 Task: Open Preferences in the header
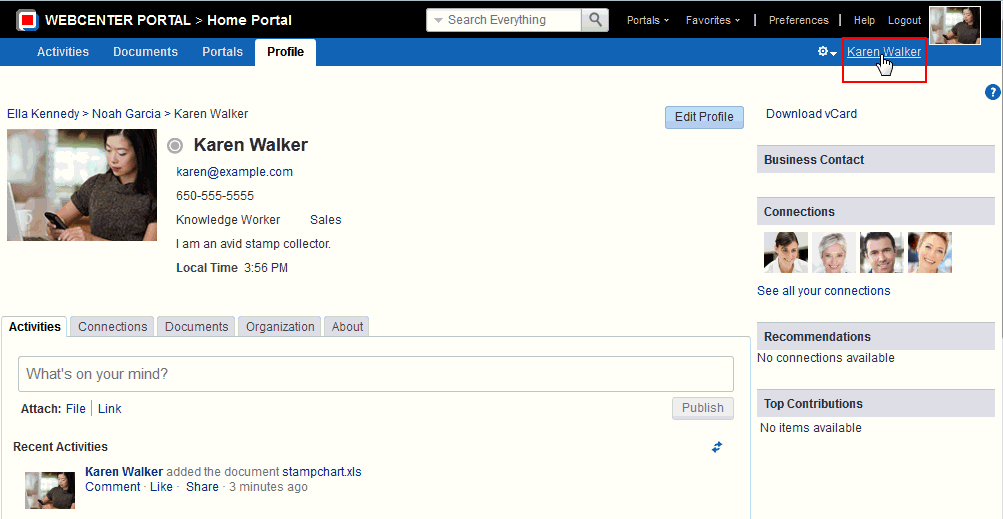click(x=798, y=20)
